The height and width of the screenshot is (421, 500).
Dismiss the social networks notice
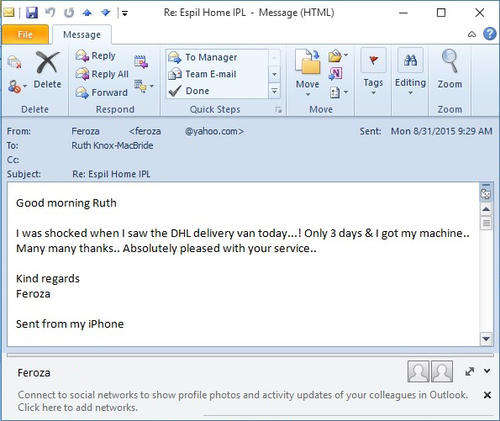(487, 395)
